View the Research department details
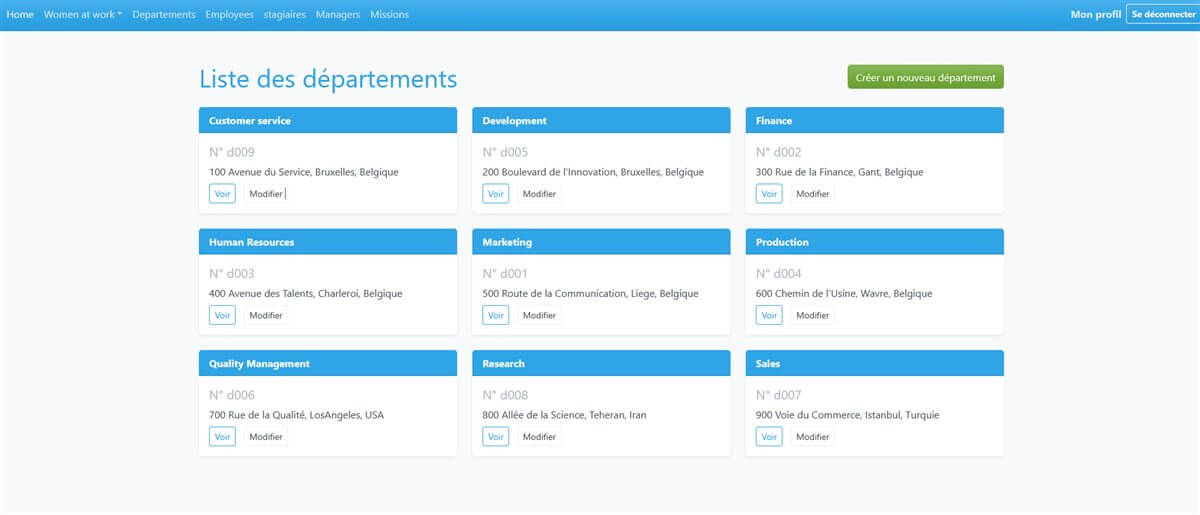Image resolution: width=1200 pixels, height=515 pixels. pyautogui.click(x=495, y=437)
